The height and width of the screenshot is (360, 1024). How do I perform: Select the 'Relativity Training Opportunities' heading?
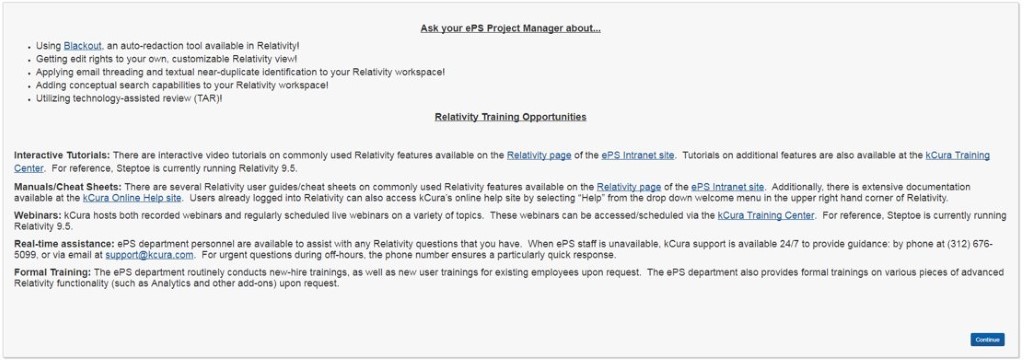coord(511,117)
